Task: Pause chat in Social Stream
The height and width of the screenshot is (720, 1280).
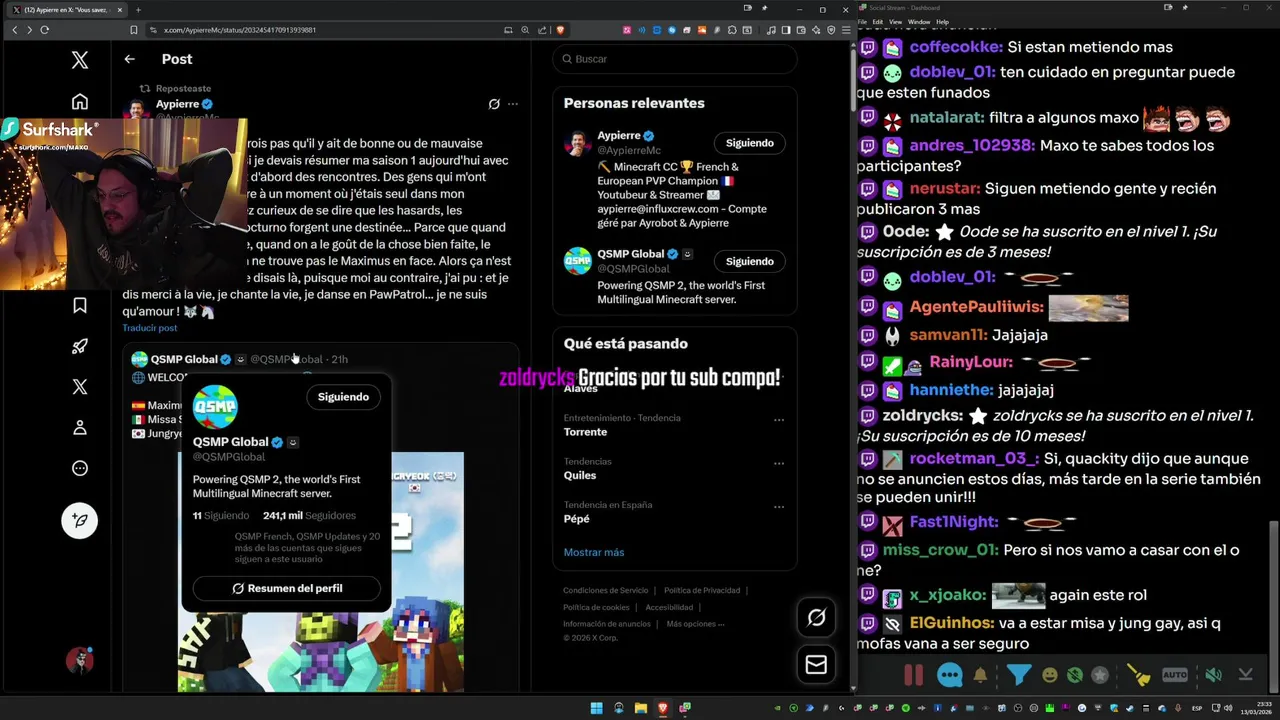Action: [913, 675]
